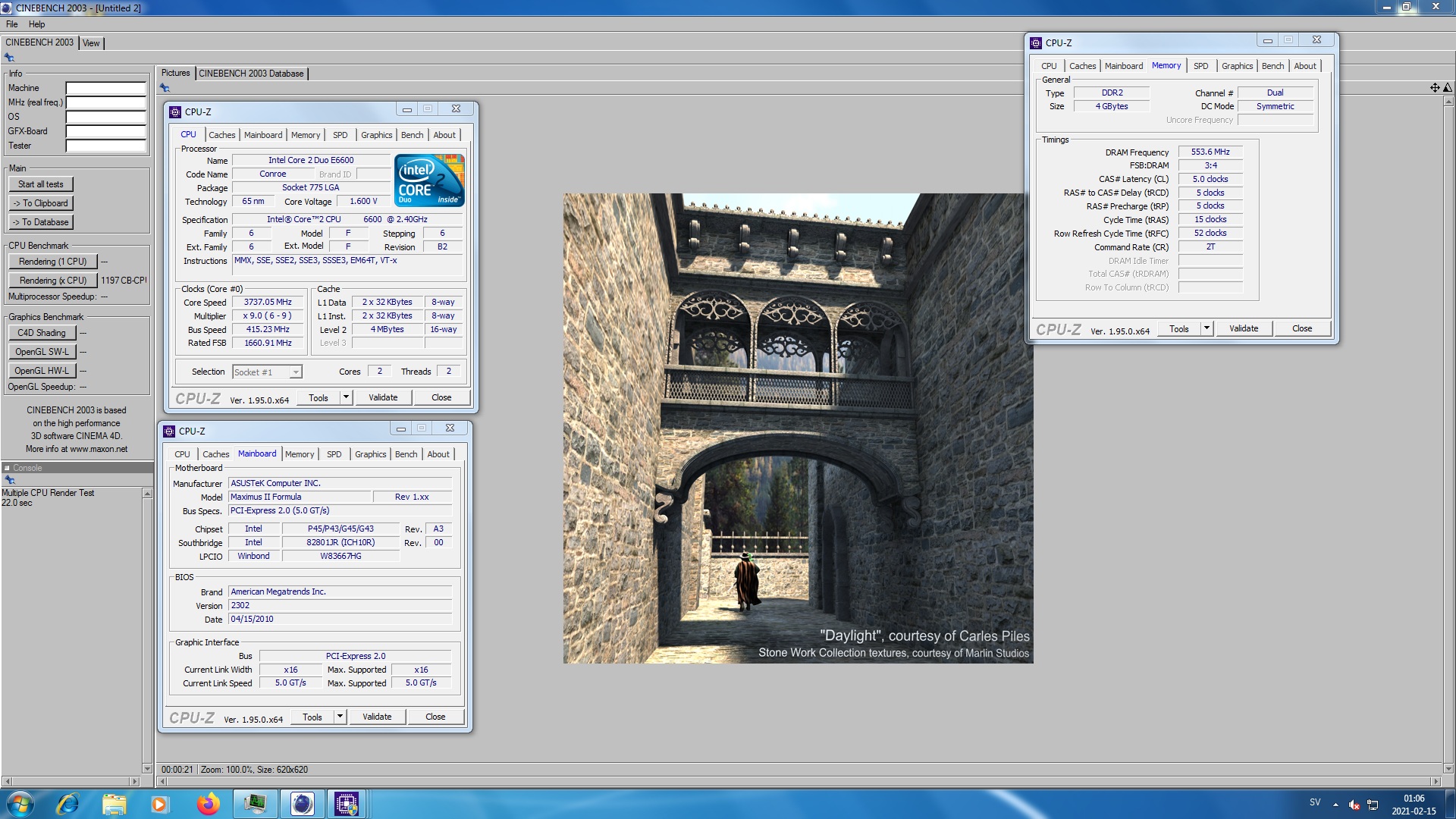Click the CINEBENCH app icon in the title bar
1456x819 pixels.
point(7,8)
